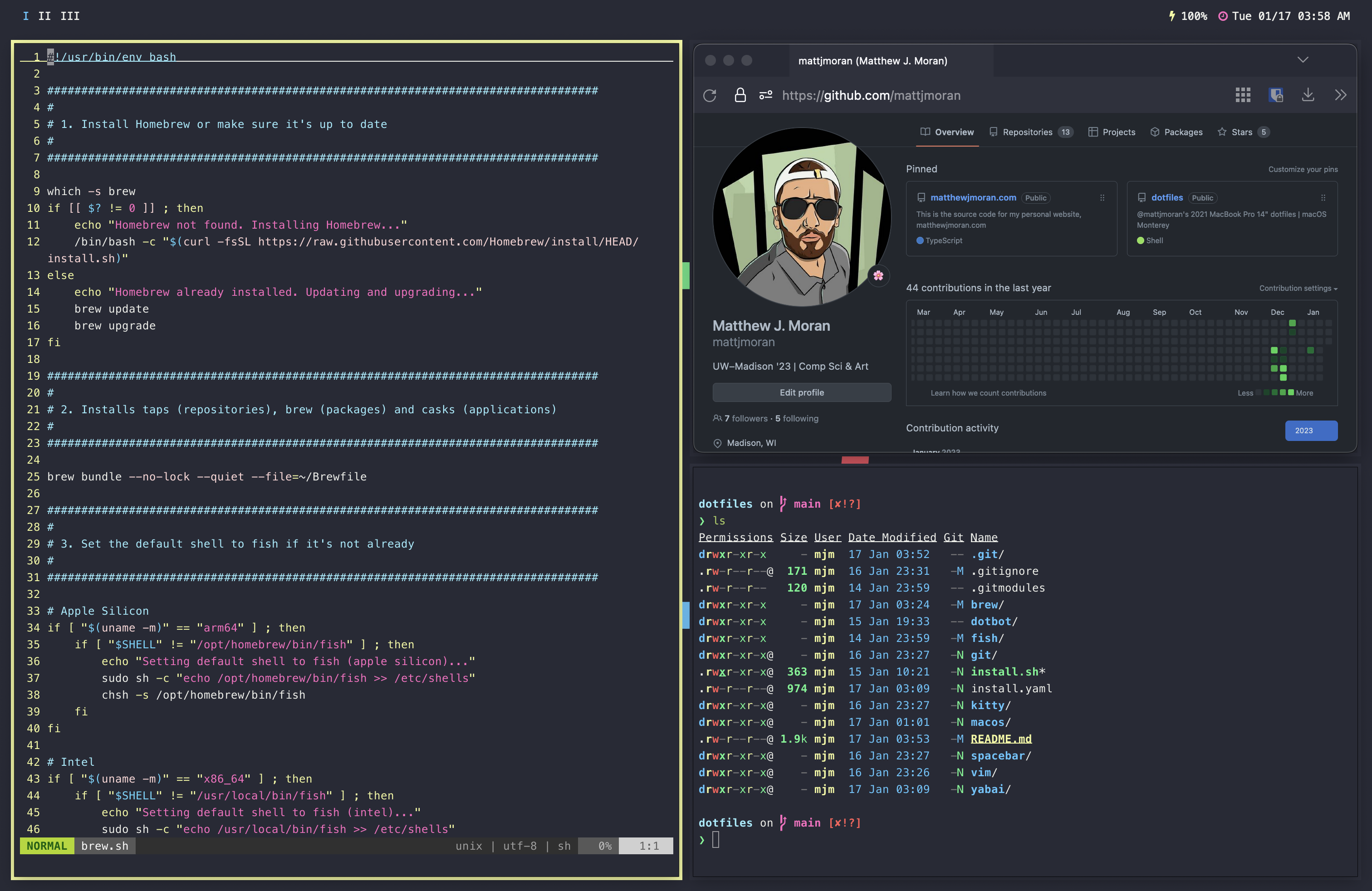Open the Repositories tab
The image size is (1372, 891).
(1031, 132)
